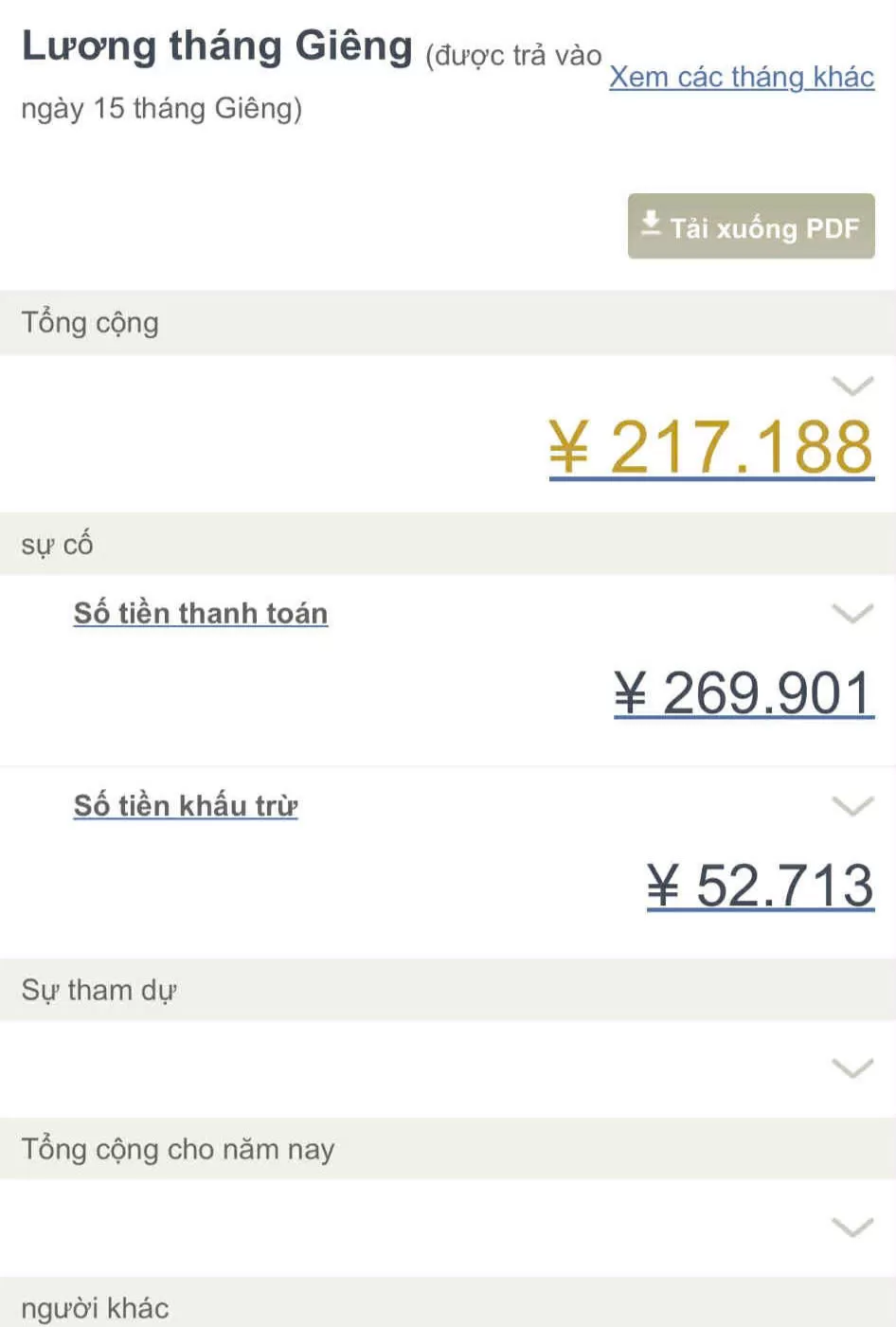
Task: Expand the Số tiền khấu trừ chevron
Action: click(x=851, y=805)
